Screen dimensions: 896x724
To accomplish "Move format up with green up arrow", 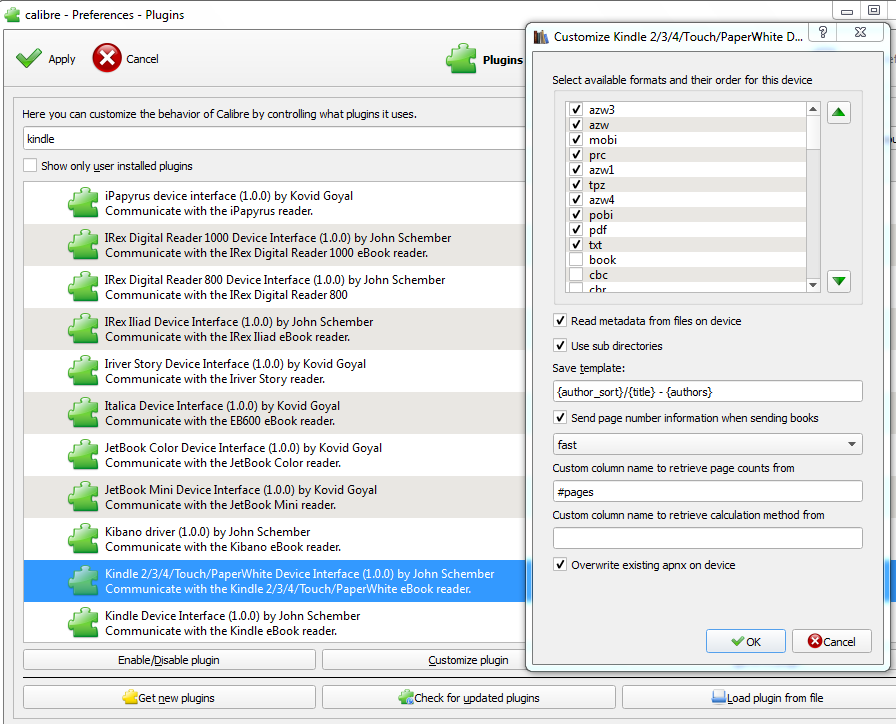I will tap(838, 113).
